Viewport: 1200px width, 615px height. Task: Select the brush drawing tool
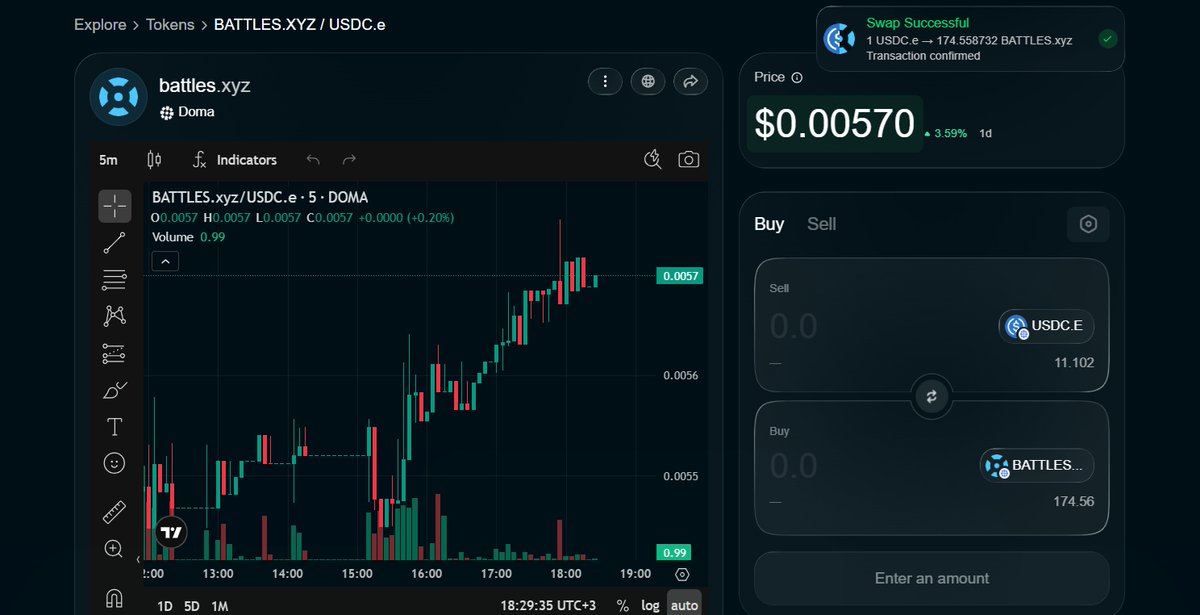coord(114,390)
